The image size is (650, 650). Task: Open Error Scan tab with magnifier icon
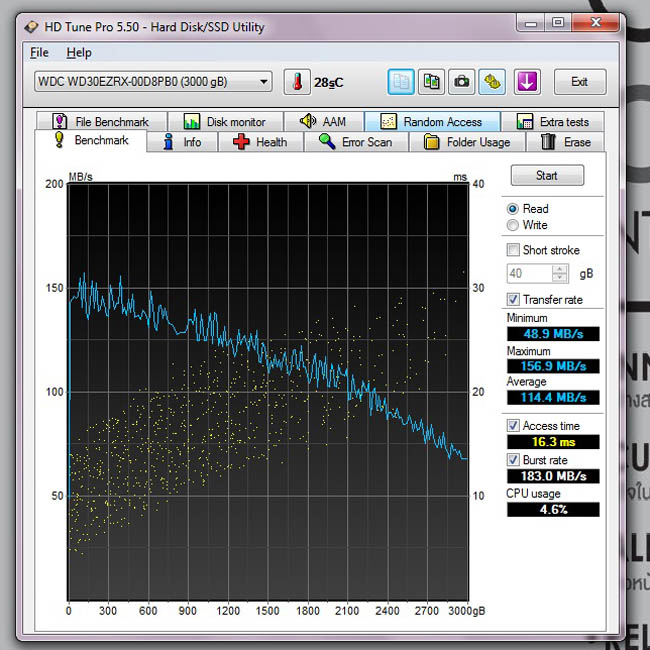(x=356, y=142)
